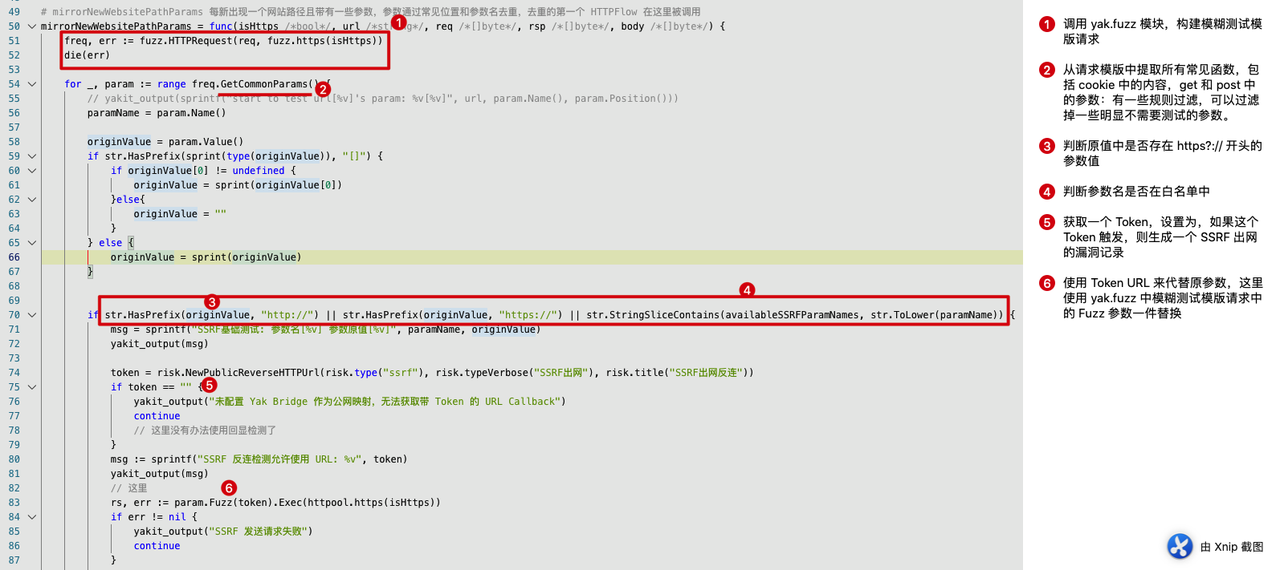This screenshot has height=570, width=1280.
Task: Click red marker 2 beside GetCommonParams
Action: [x=323, y=89]
